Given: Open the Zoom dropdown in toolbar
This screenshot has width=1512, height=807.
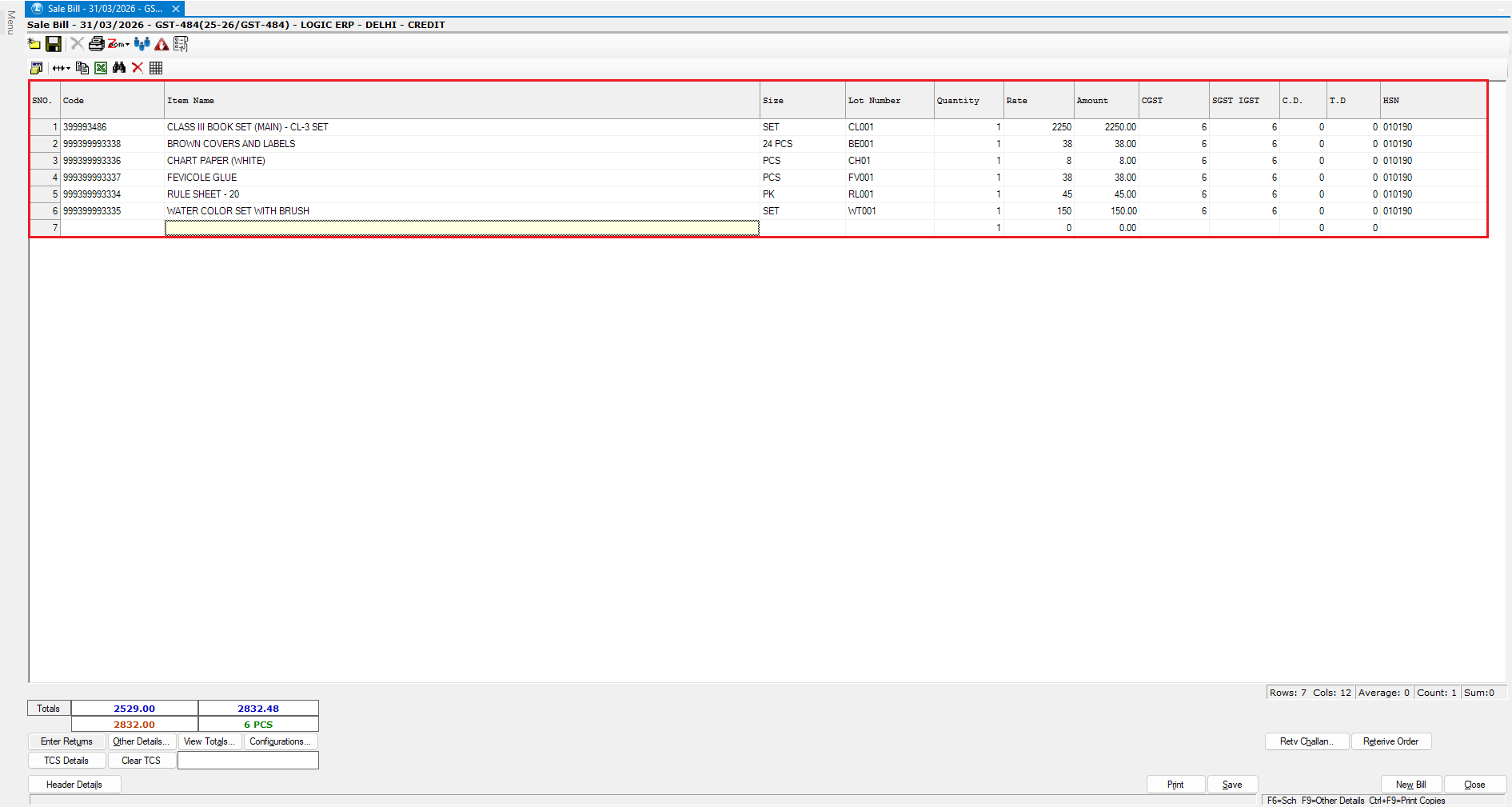Looking at the screenshot, I should [118, 44].
